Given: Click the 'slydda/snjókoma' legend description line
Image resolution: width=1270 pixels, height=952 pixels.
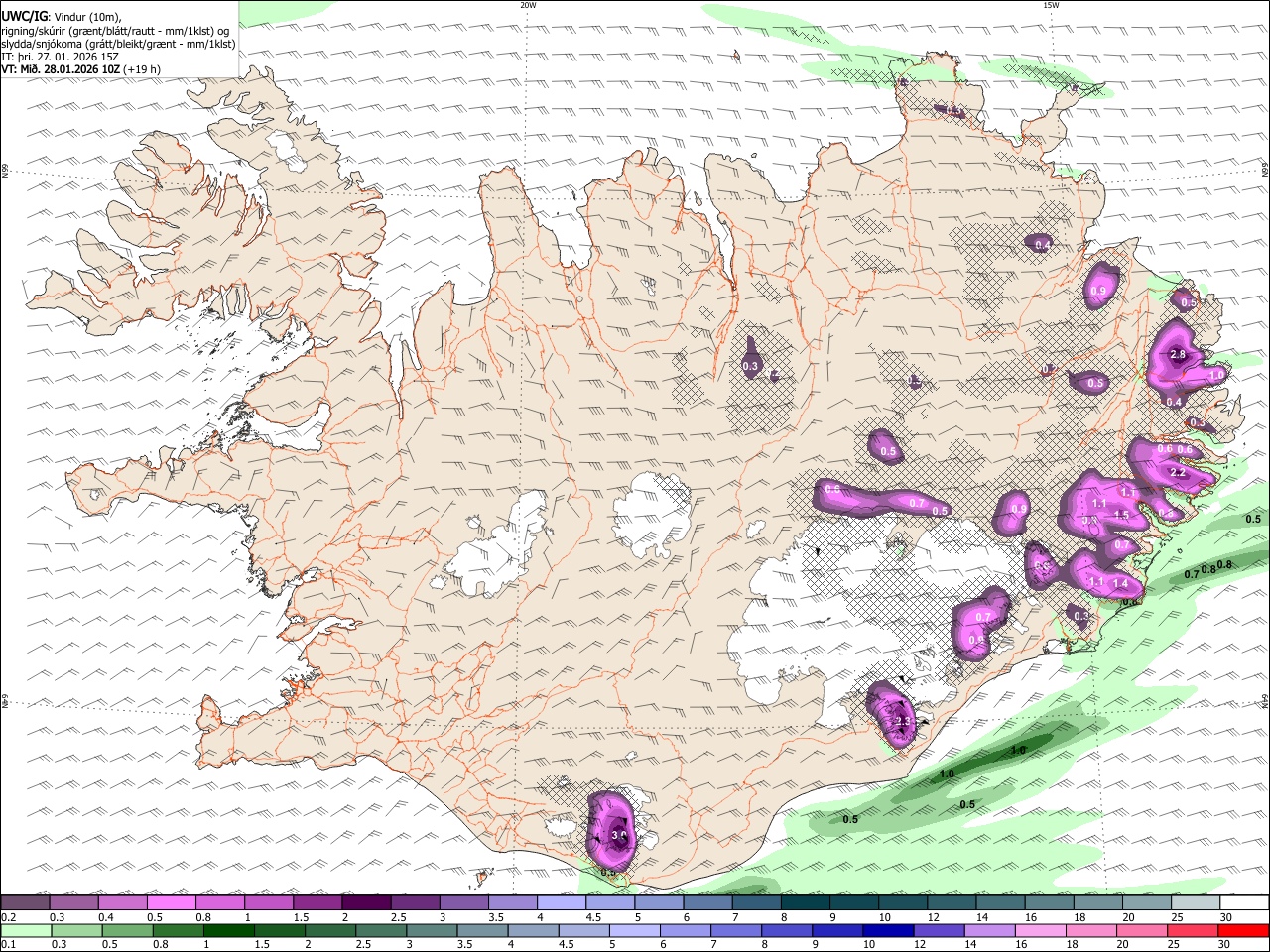Looking at the screenshot, I should coord(118,44).
